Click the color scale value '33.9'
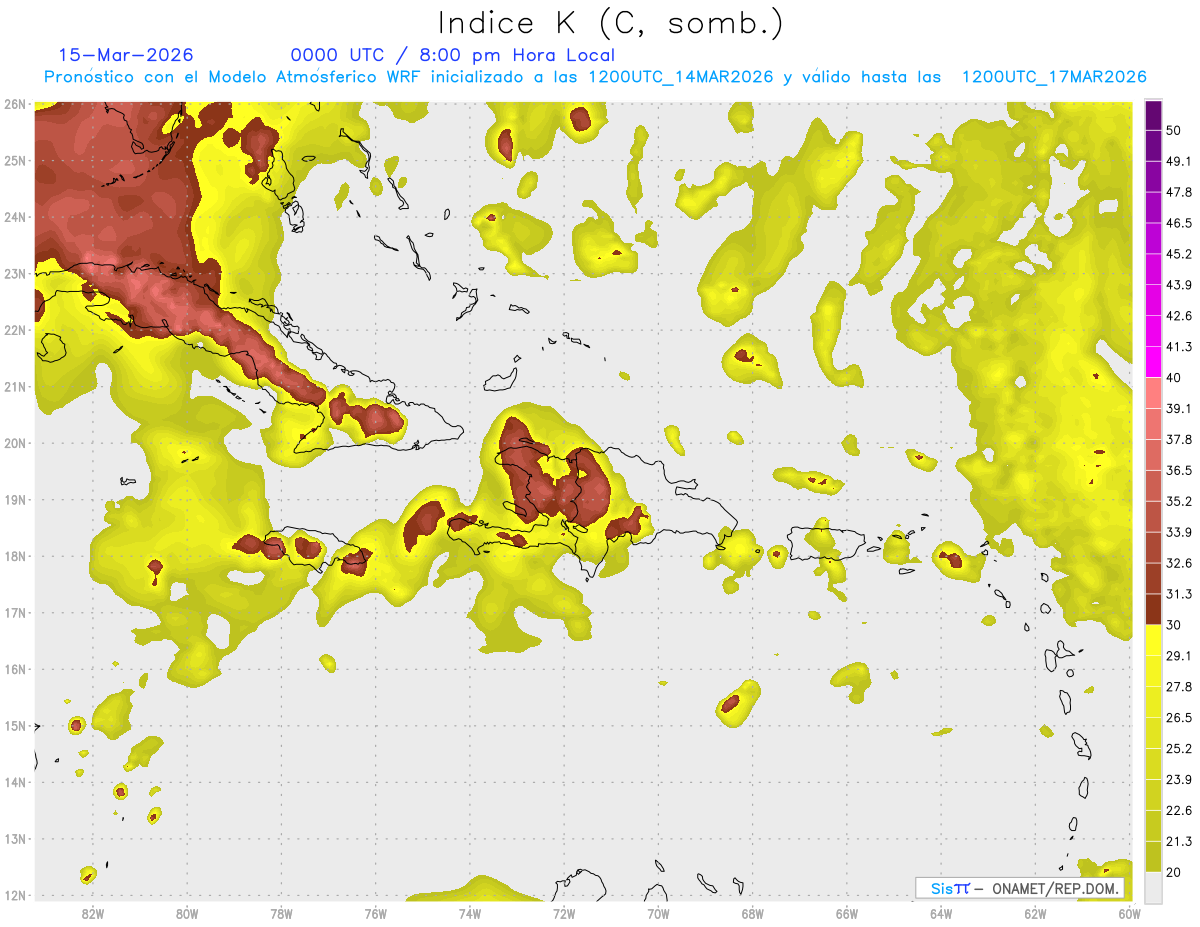This screenshot has width=1200, height=927. pyautogui.click(x=1178, y=532)
